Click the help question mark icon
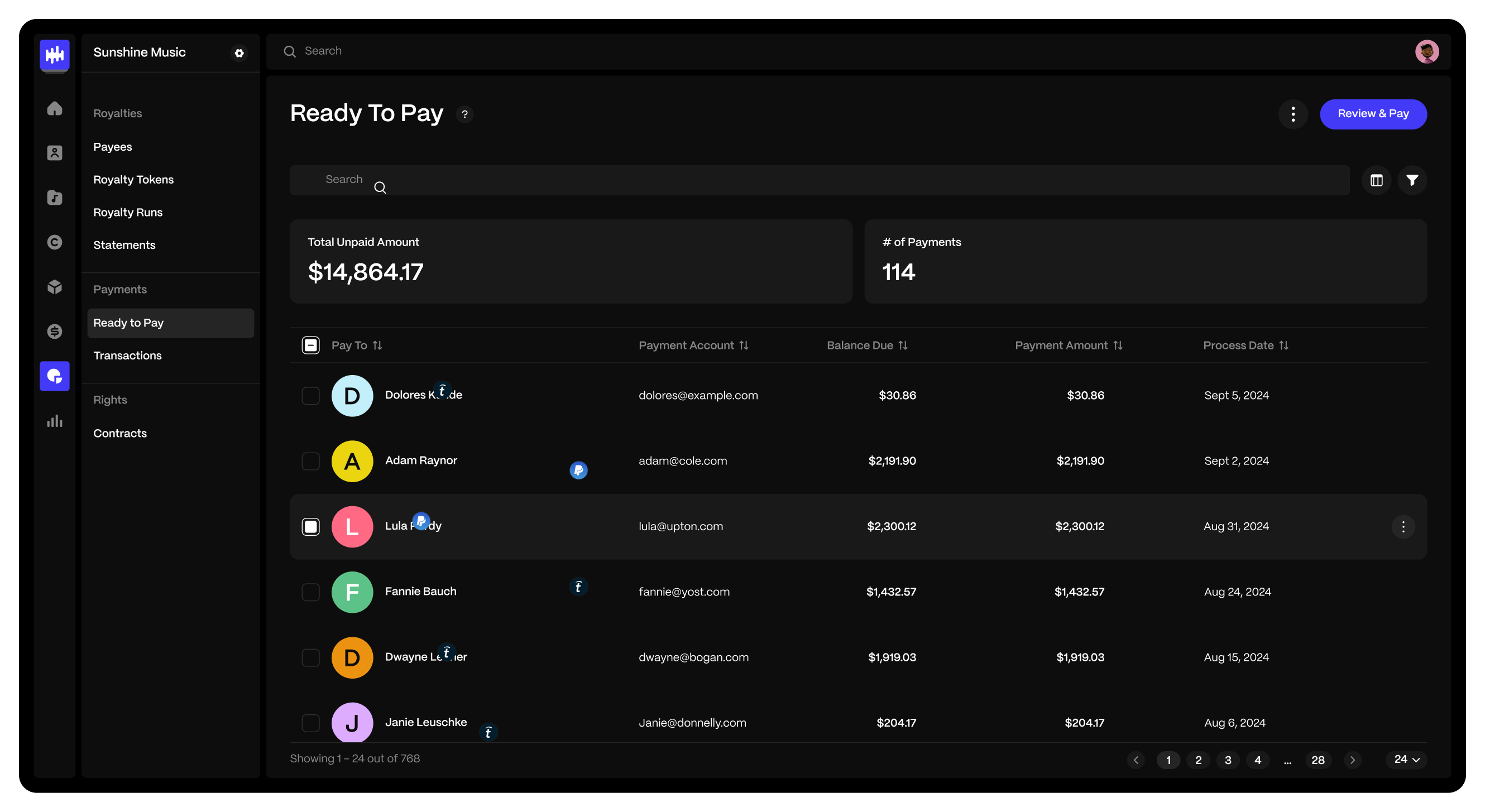Image resolution: width=1485 pixels, height=812 pixels. pos(464,114)
